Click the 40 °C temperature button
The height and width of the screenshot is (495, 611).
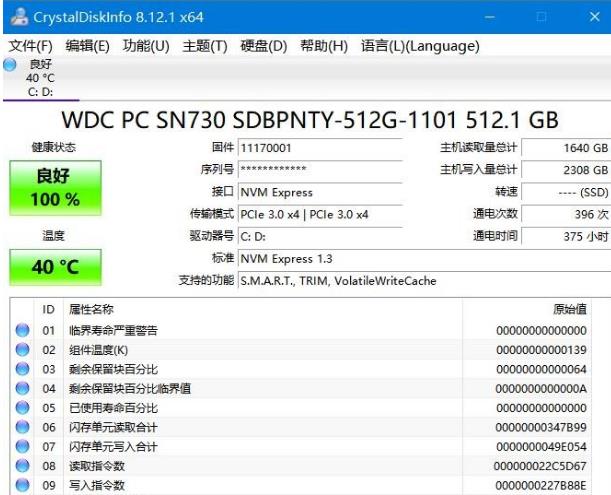[x=55, y=267]
